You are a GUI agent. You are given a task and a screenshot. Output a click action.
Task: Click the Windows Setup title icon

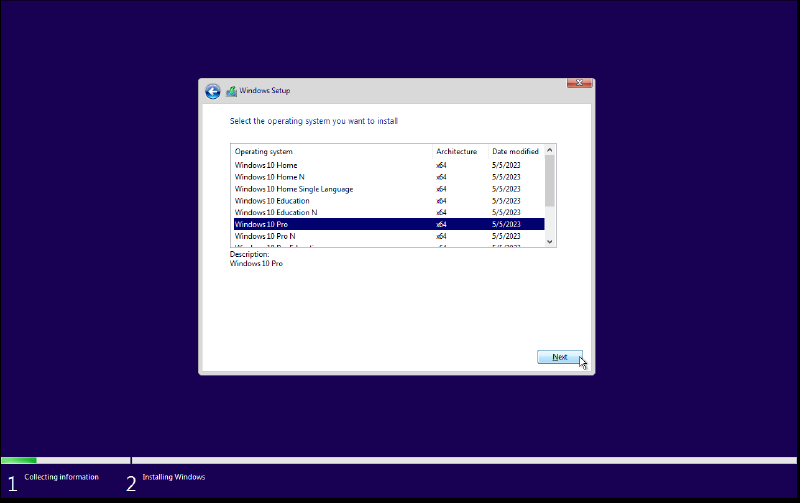click(232, 91)
